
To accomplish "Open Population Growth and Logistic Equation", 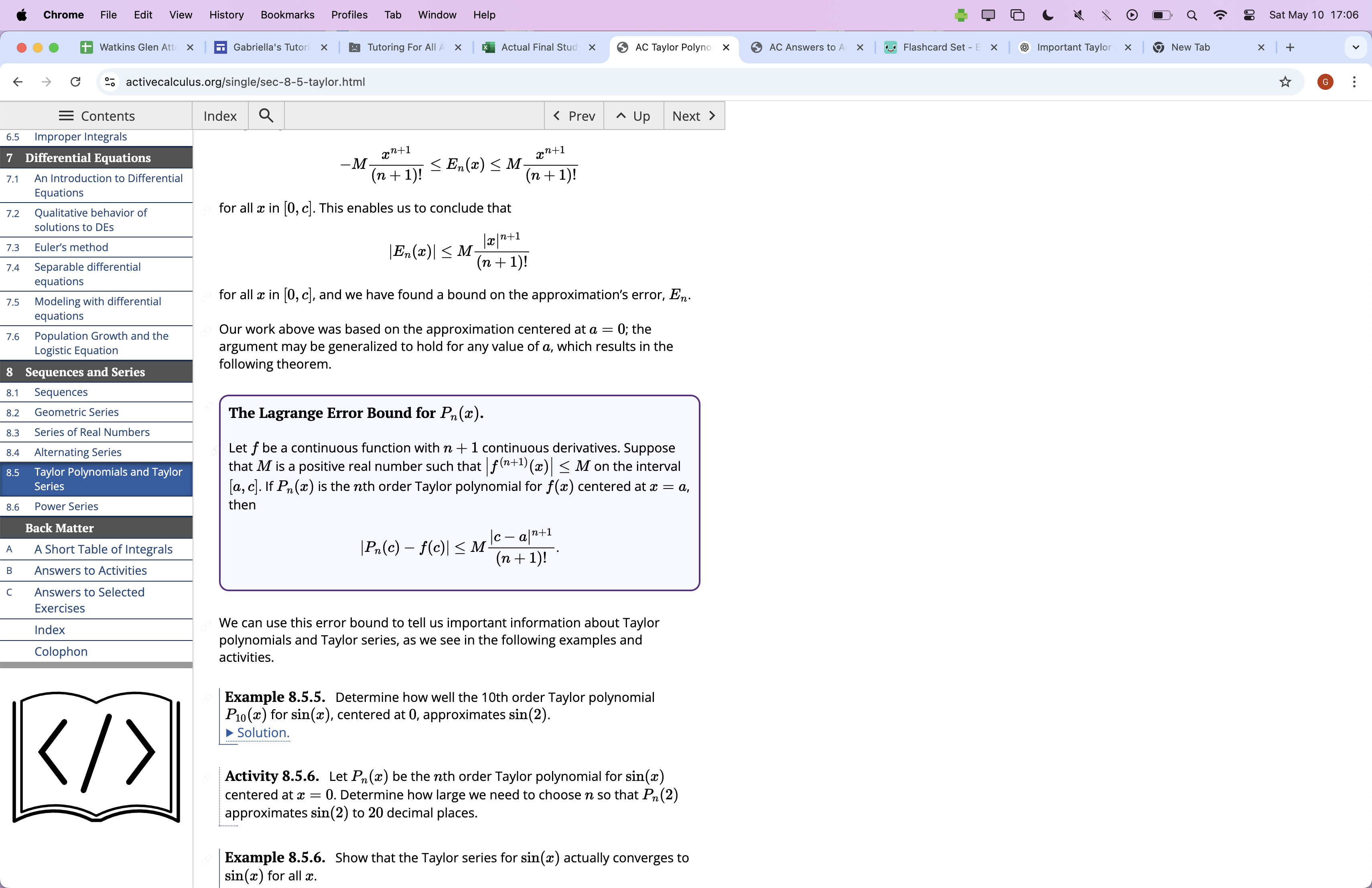I will pyautogui.click(x=101, y=343).
